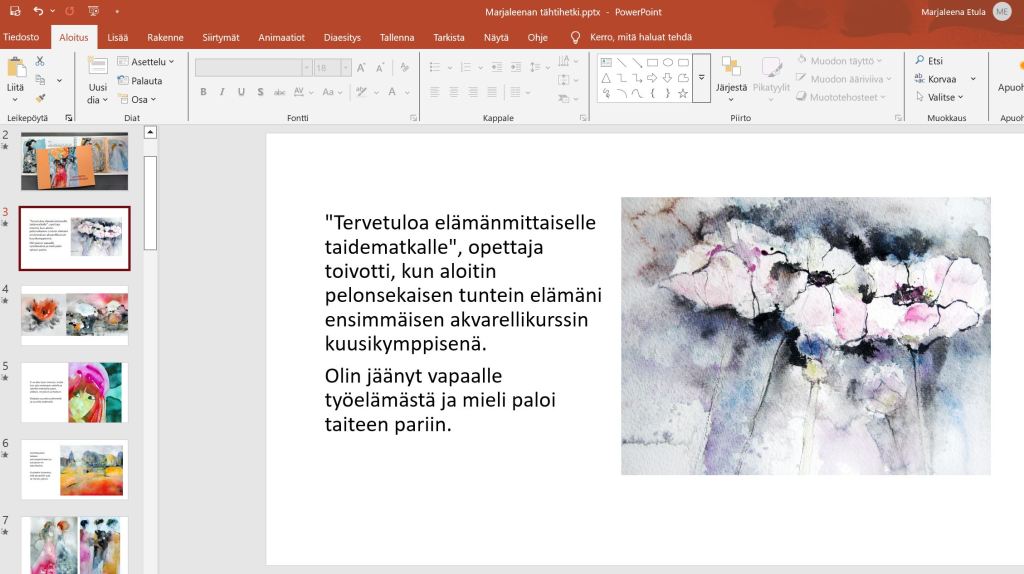Select slide 6 landscape thumbnail

[x=74, y=470]
